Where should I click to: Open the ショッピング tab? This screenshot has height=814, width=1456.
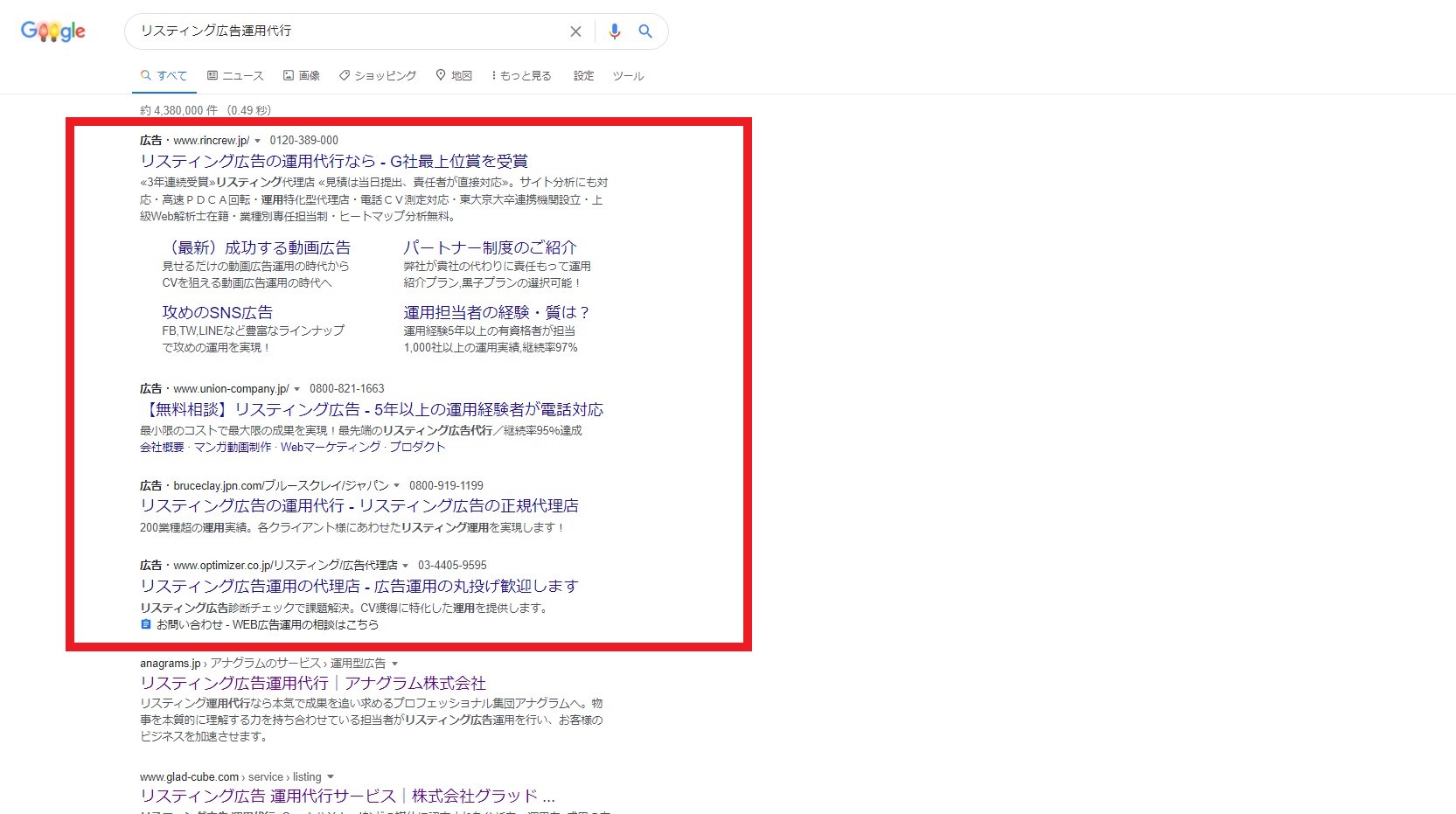pos(378,76)
